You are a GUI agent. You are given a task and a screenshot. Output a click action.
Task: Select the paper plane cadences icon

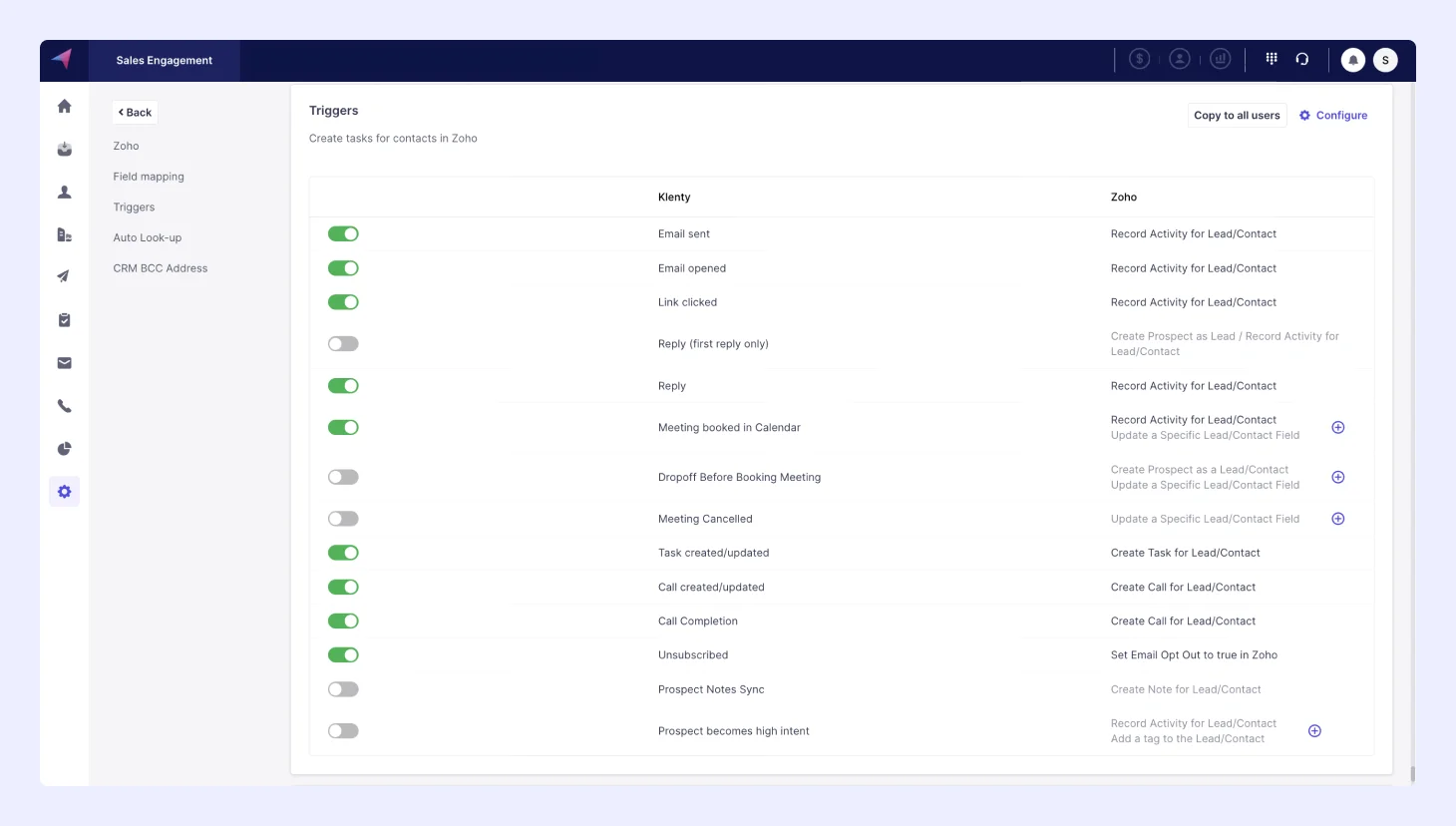tap(64, 276)
